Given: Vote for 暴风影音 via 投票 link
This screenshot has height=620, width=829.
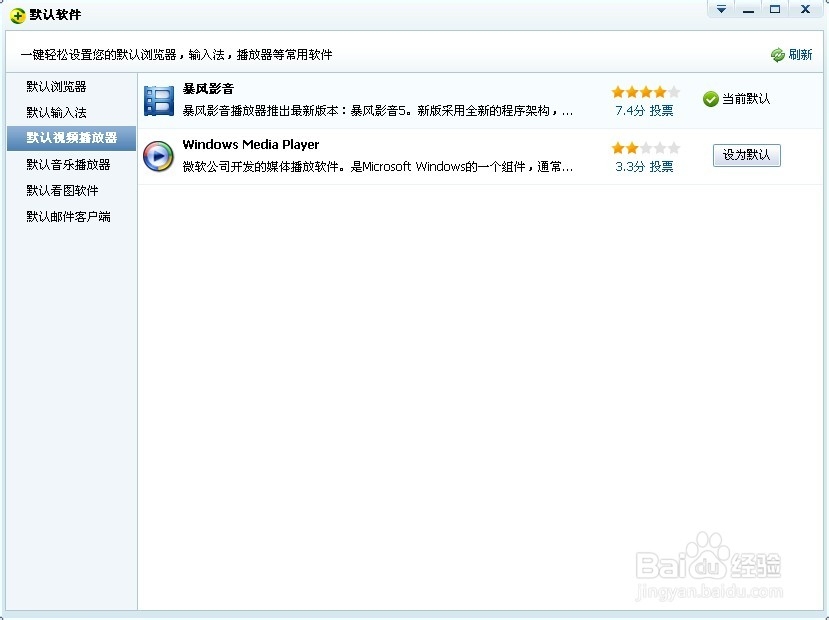Looking at the screenshot, I should pyautogui.click(x=661, y=110).
